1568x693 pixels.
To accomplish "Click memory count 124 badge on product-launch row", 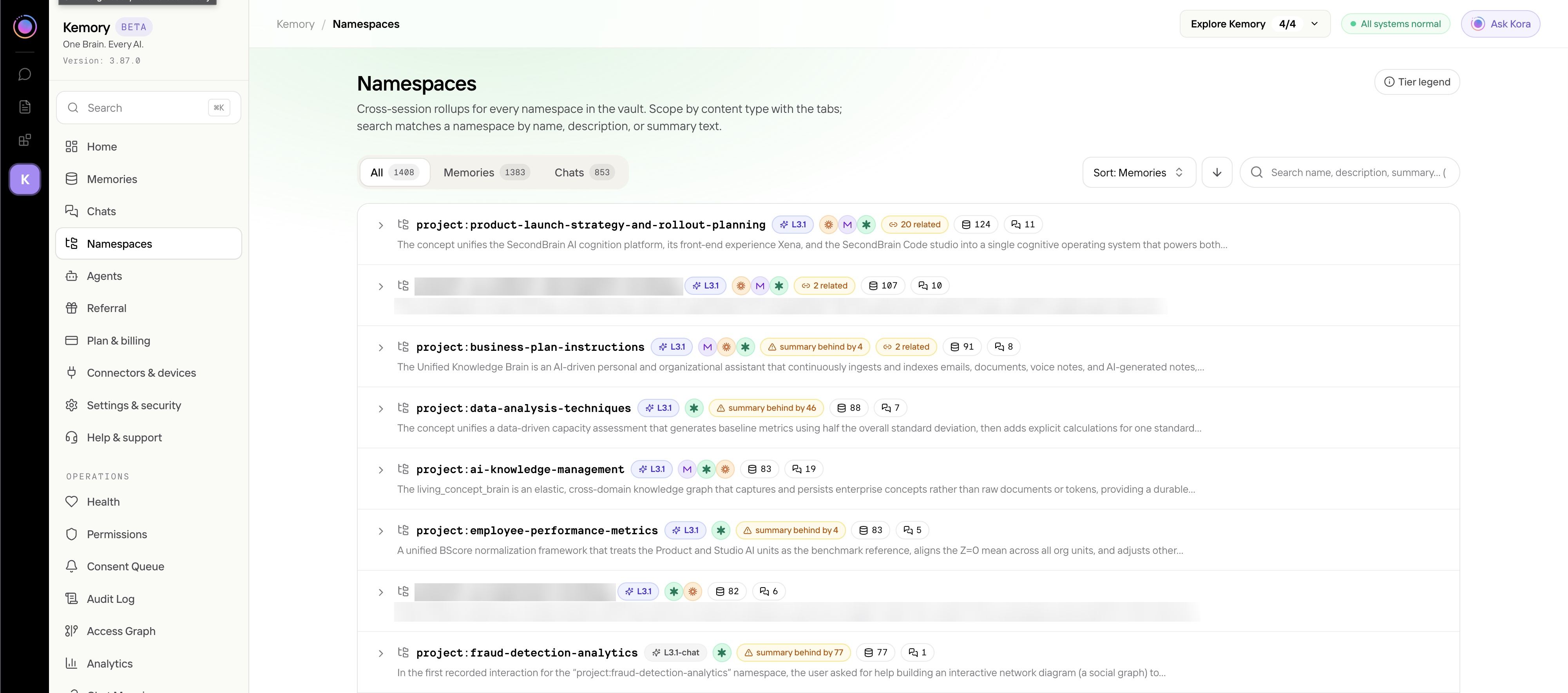I will (x=976, y=225).
